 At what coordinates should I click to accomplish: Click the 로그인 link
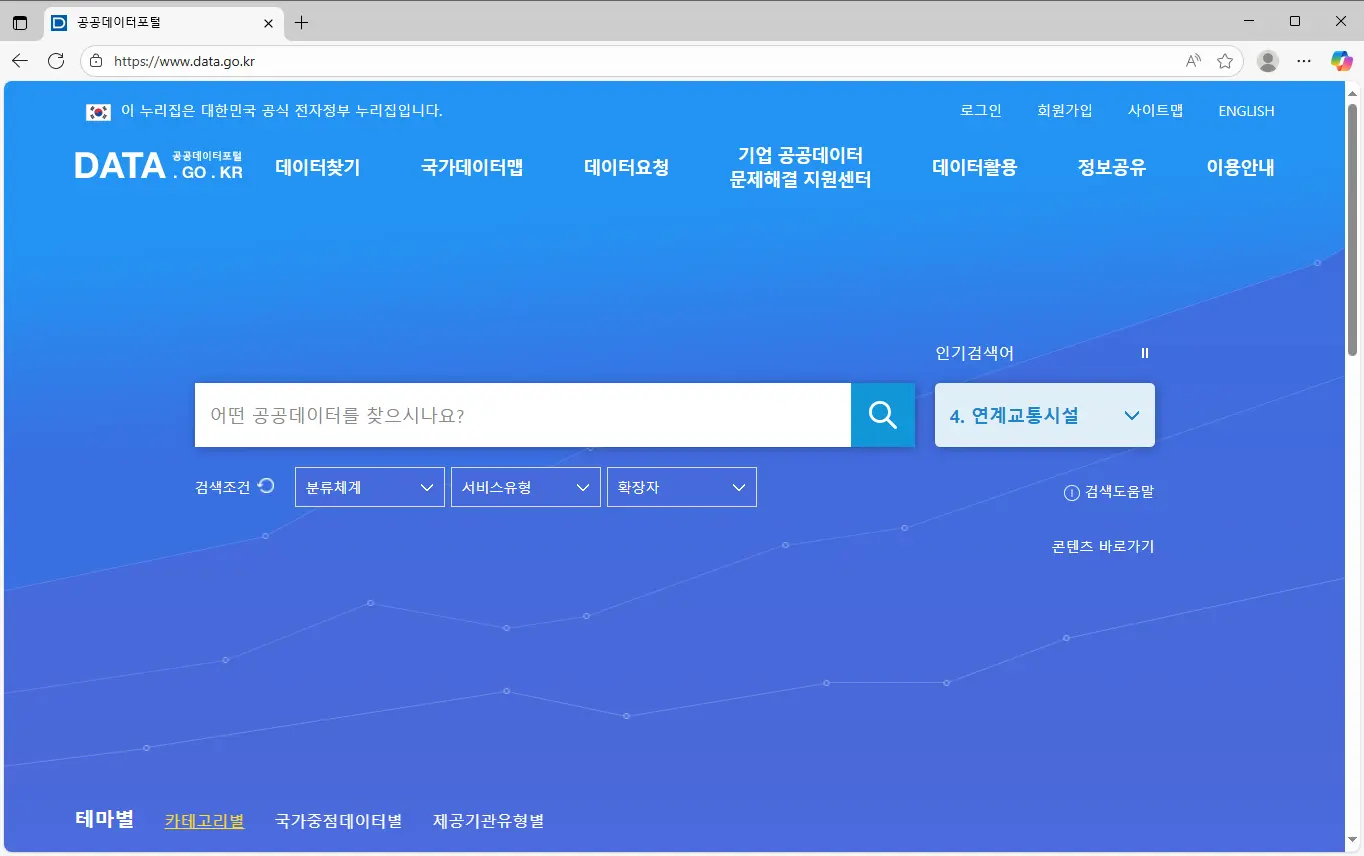(980, 111)
